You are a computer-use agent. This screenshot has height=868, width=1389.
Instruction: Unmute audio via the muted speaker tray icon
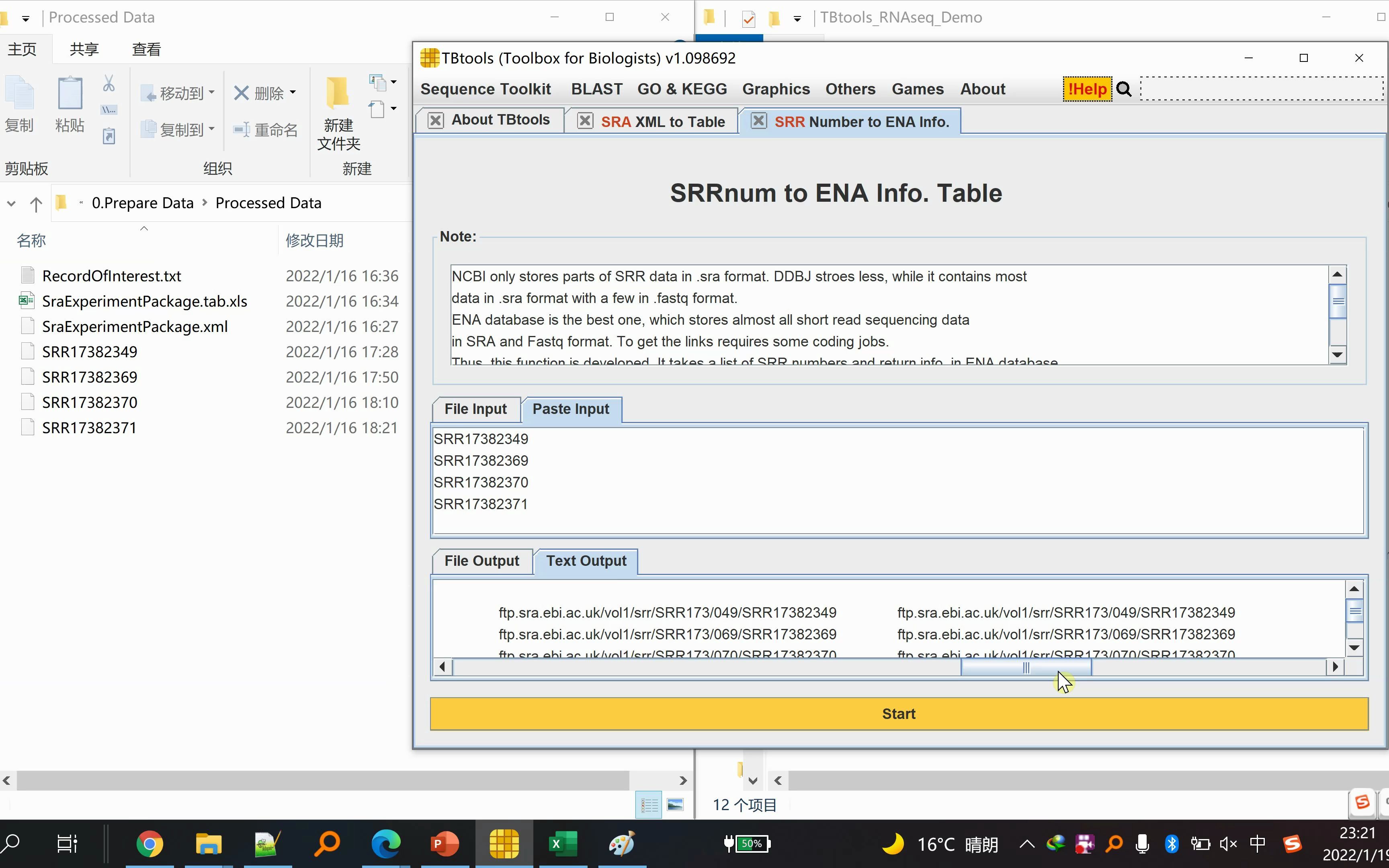(1228, 844)
